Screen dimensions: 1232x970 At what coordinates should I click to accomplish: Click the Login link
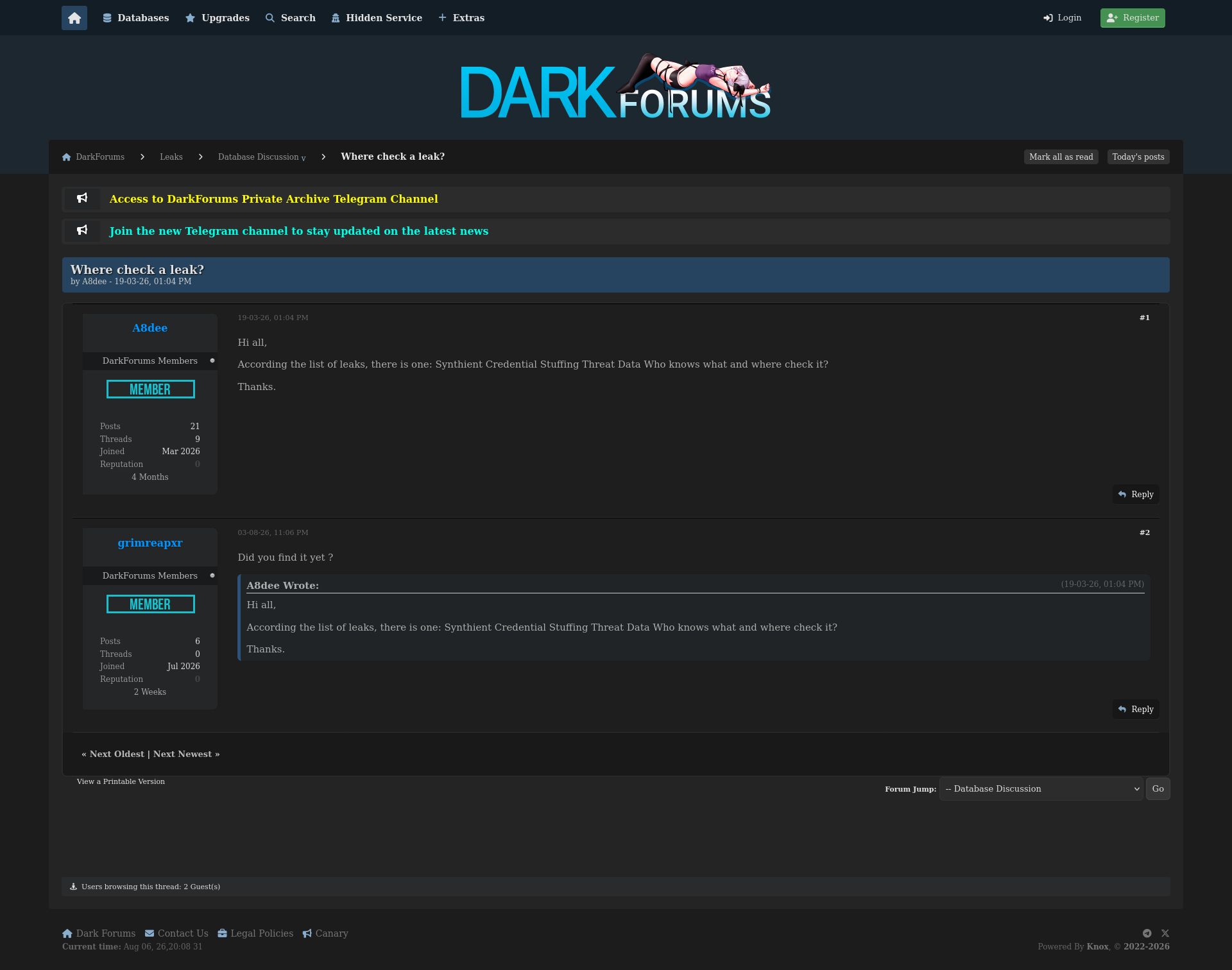click(x=1063, y=18)
